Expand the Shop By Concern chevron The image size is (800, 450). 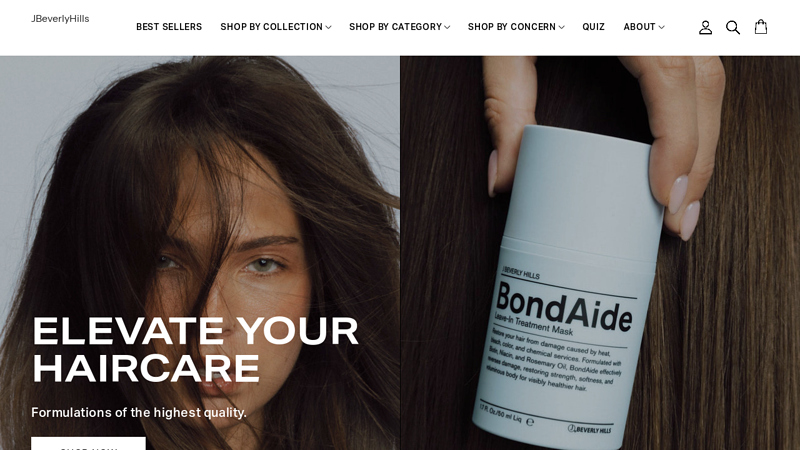point(561,27)
